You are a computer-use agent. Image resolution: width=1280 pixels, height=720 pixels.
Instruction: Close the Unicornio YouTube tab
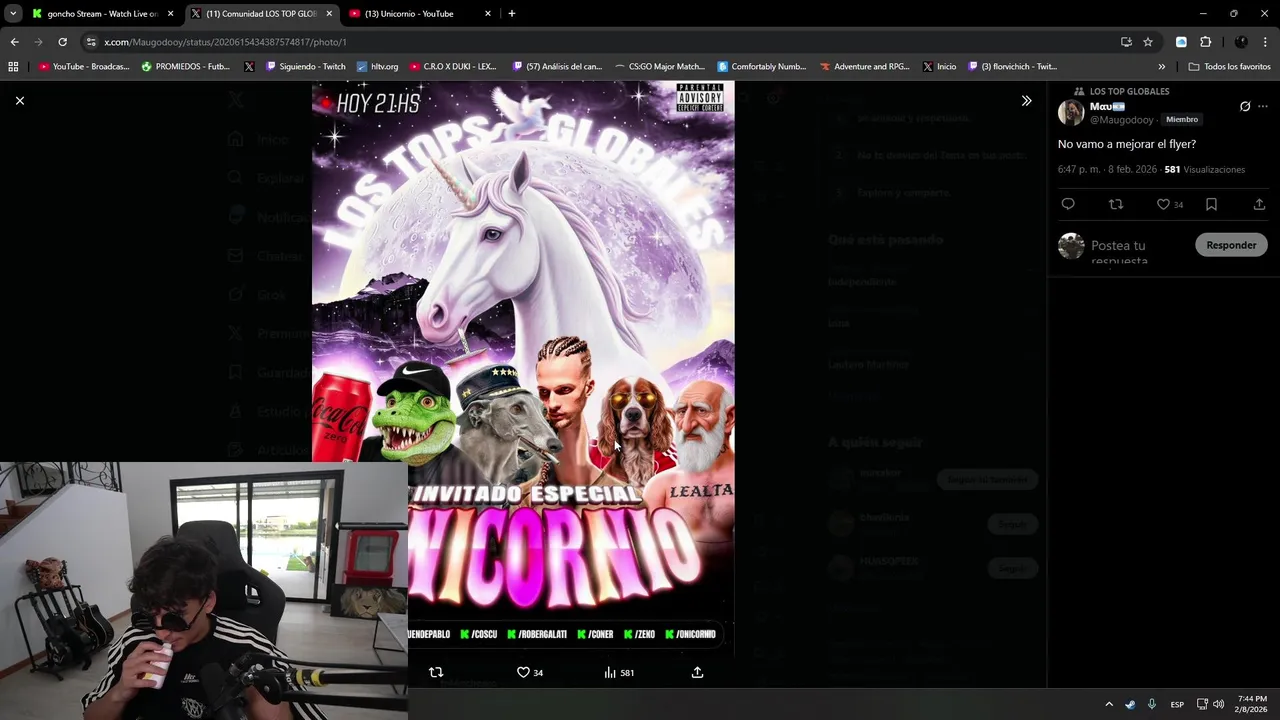(x=488, y=14)
